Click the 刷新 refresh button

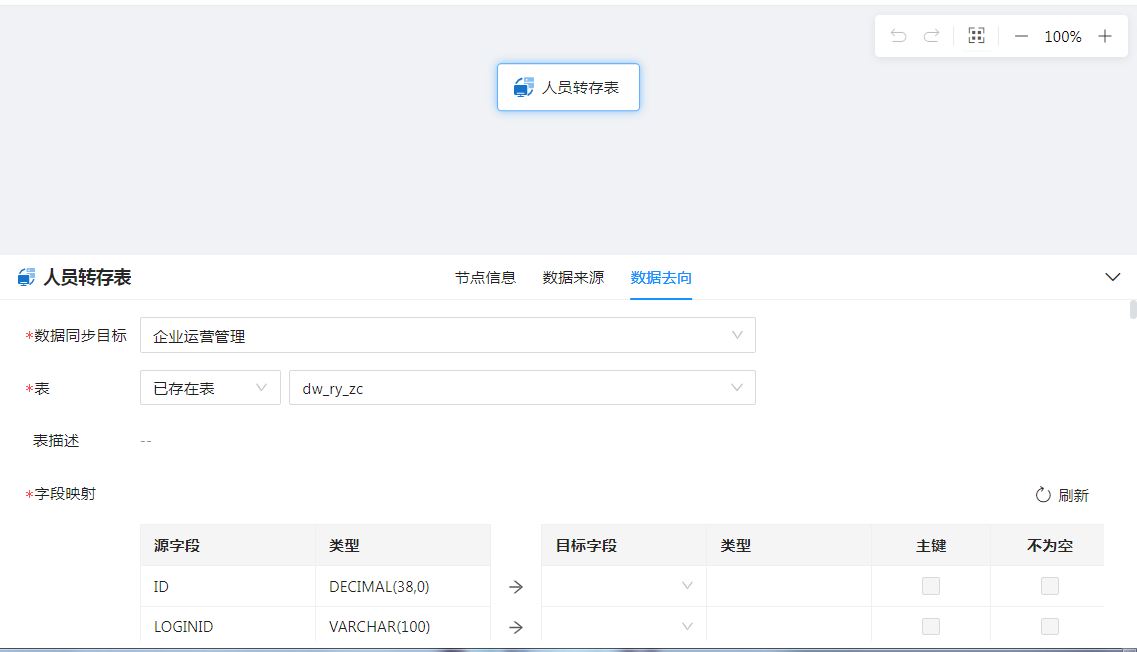pyautogui.click(x=1062, y=495)
